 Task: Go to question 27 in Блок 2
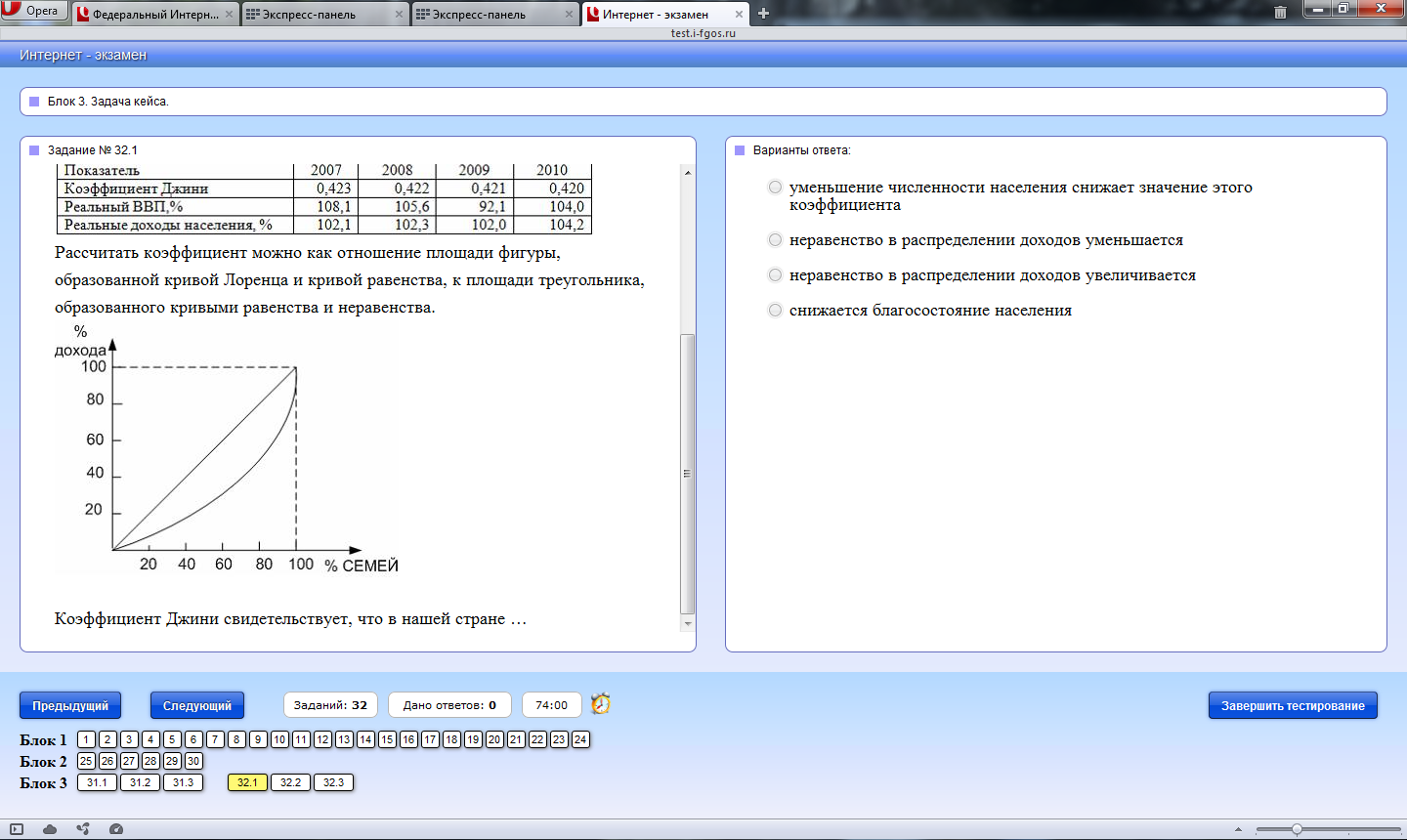[129, 761]
